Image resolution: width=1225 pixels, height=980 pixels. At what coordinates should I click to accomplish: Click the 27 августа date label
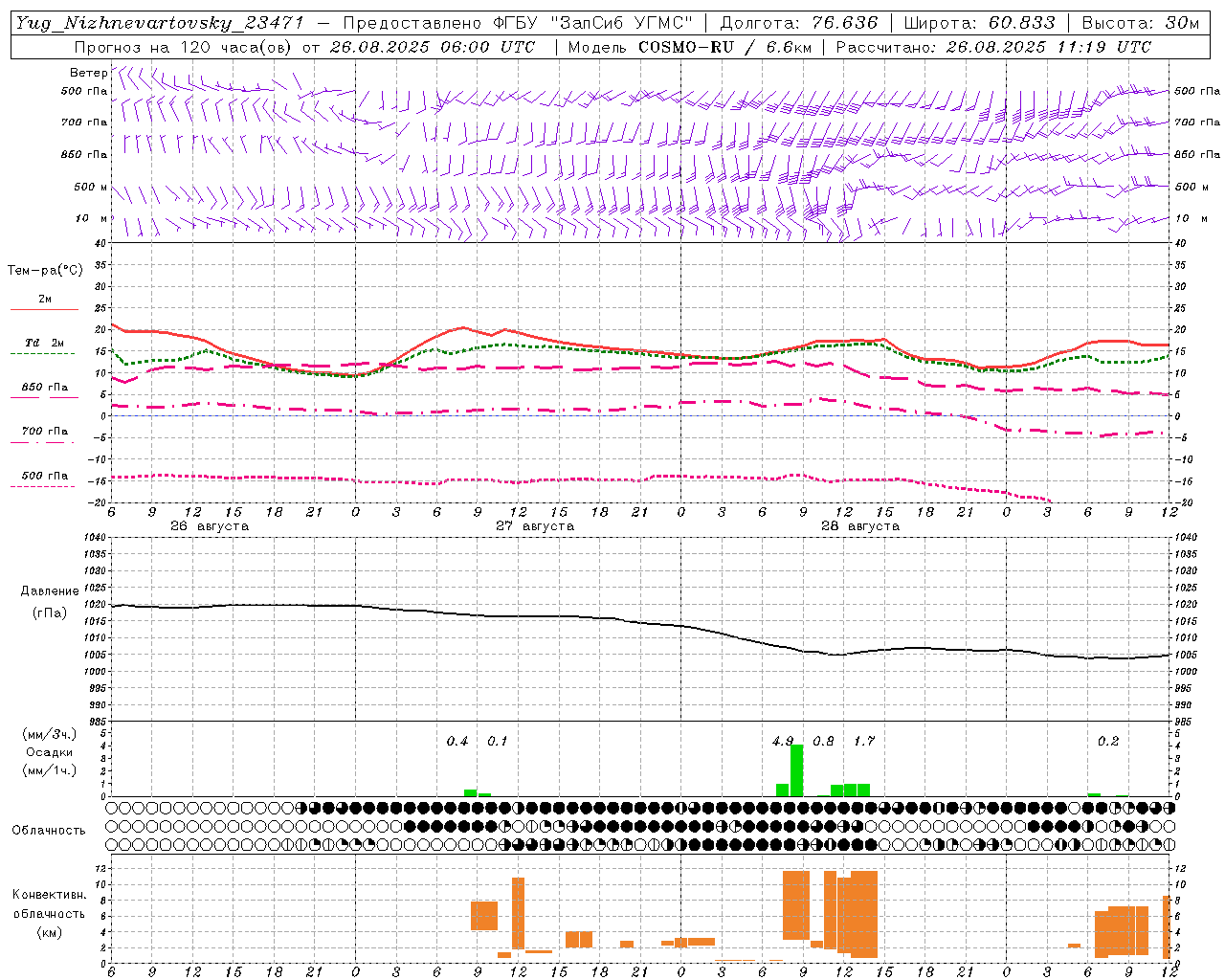(x=535, y=526)
